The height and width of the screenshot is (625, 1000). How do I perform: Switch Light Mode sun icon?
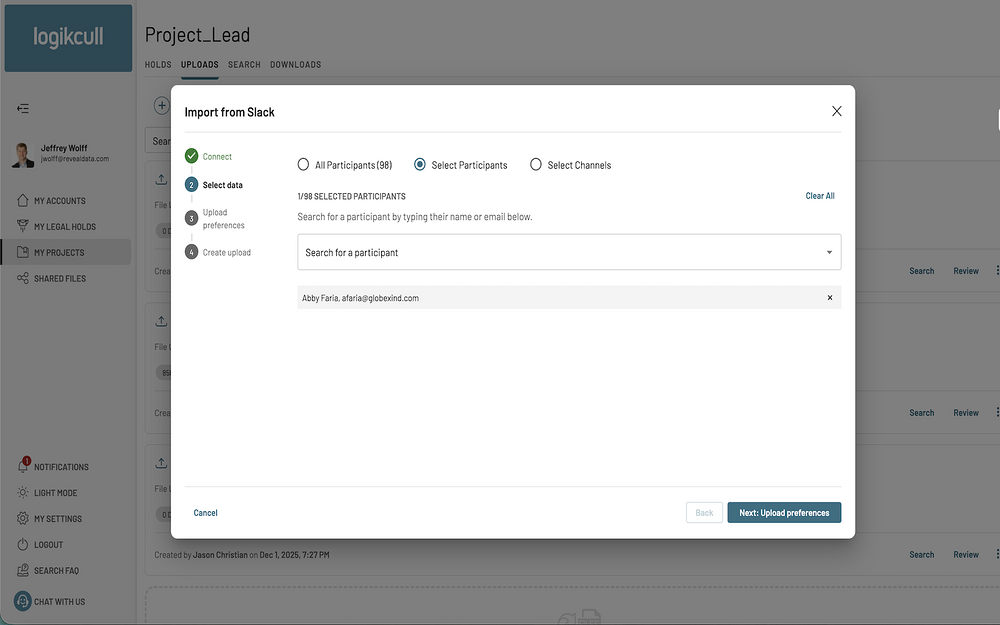(23, 492)
